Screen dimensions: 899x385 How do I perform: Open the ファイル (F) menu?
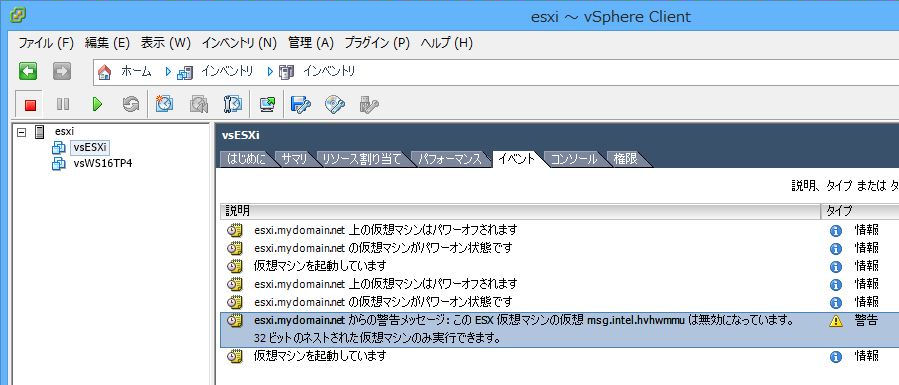46,43
